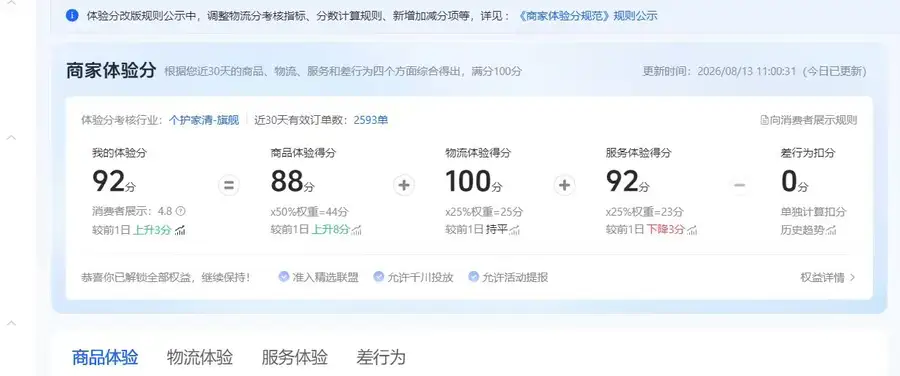
Task: Open trend chart icon under 我的体验分
Action: pyautogui.click(x=180, y=230)
